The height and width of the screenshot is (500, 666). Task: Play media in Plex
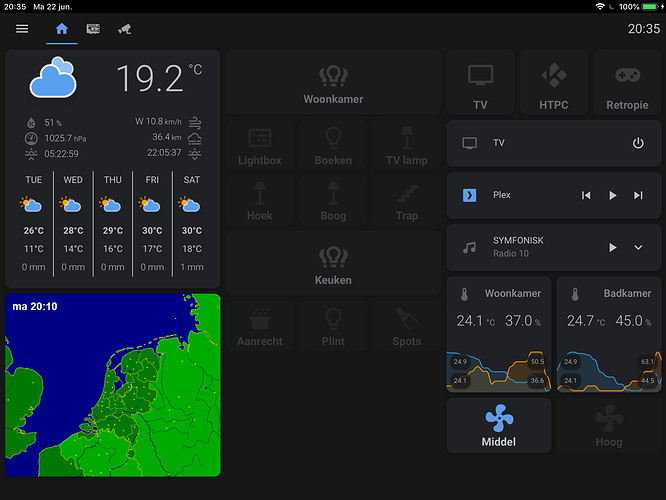point(612,195)
